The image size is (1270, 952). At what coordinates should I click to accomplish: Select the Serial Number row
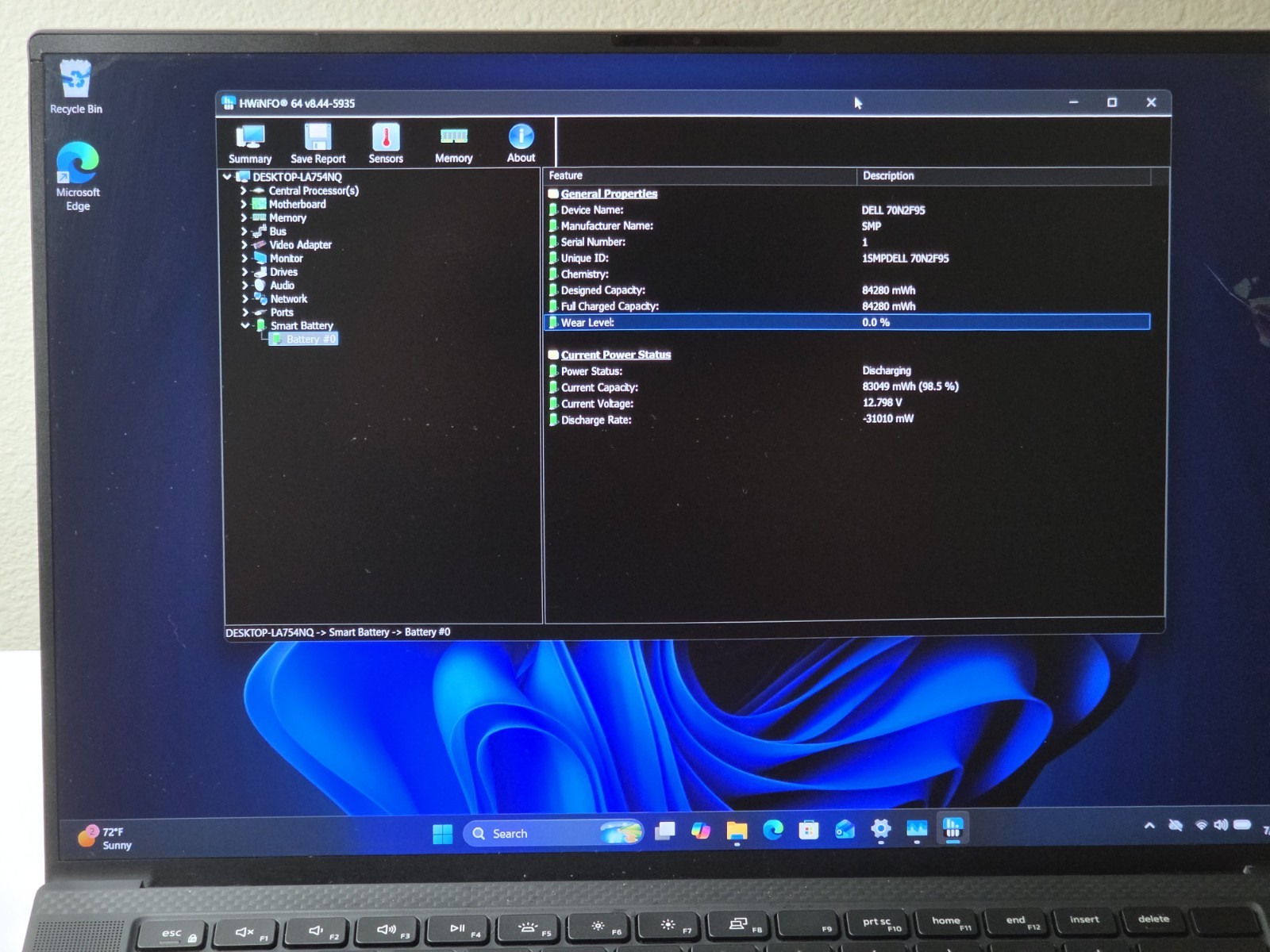847,242
